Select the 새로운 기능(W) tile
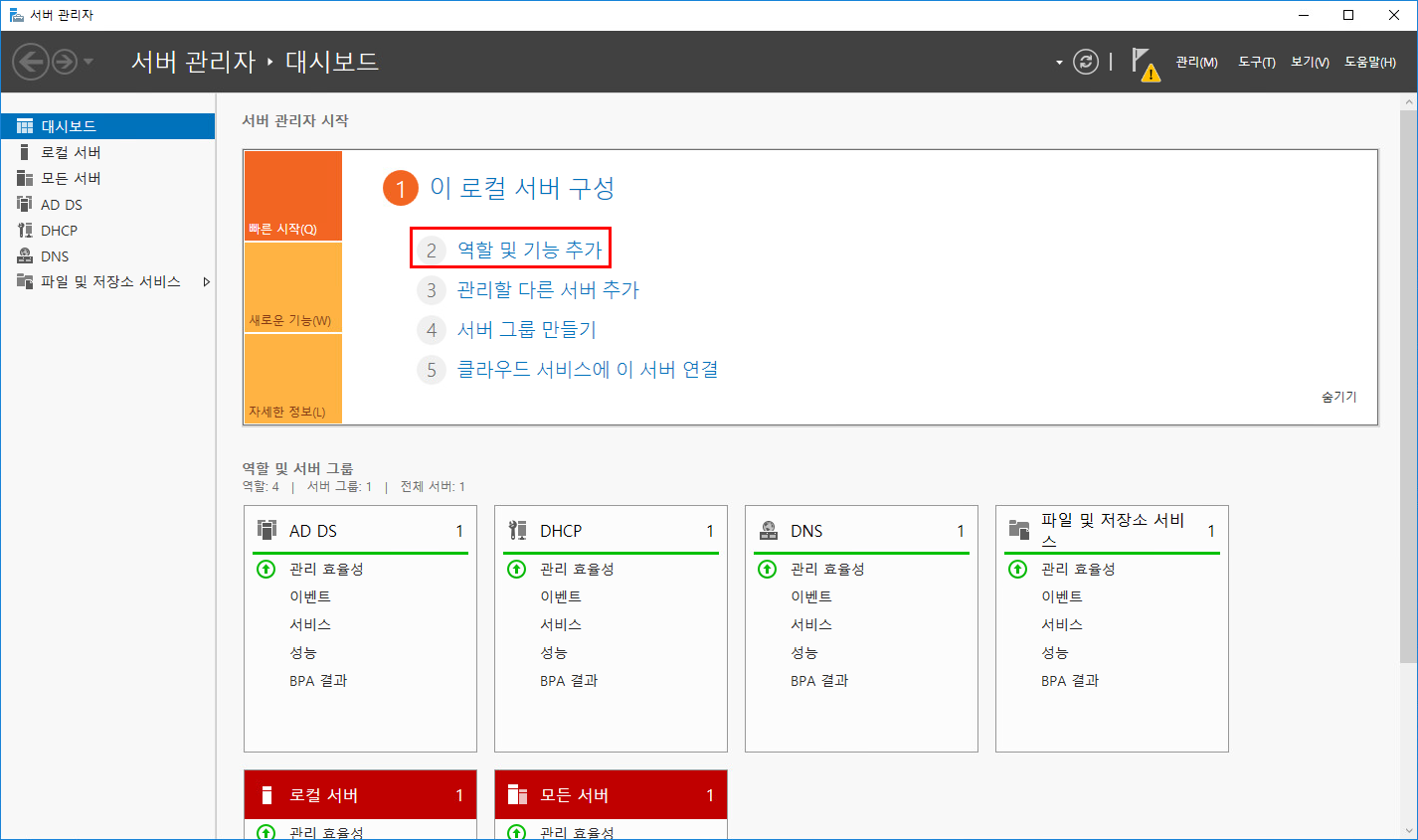 pyautogui.click(x=292, y=287)
